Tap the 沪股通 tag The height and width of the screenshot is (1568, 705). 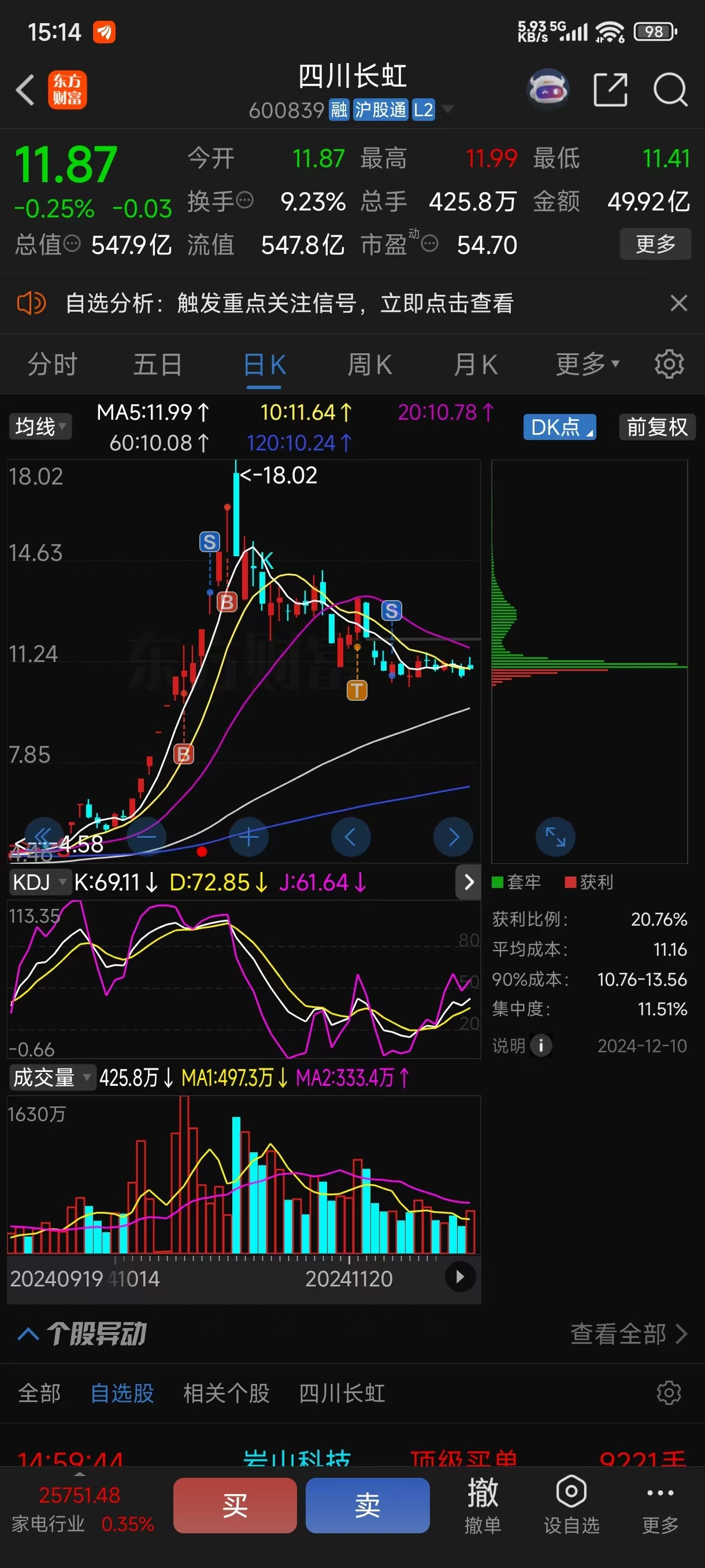coord(380,110)
